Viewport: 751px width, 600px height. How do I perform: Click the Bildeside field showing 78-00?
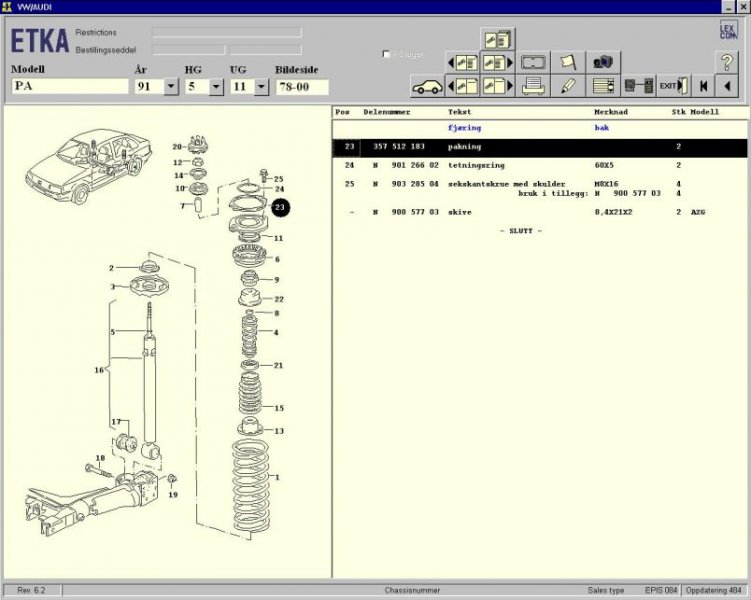(302, 87)
